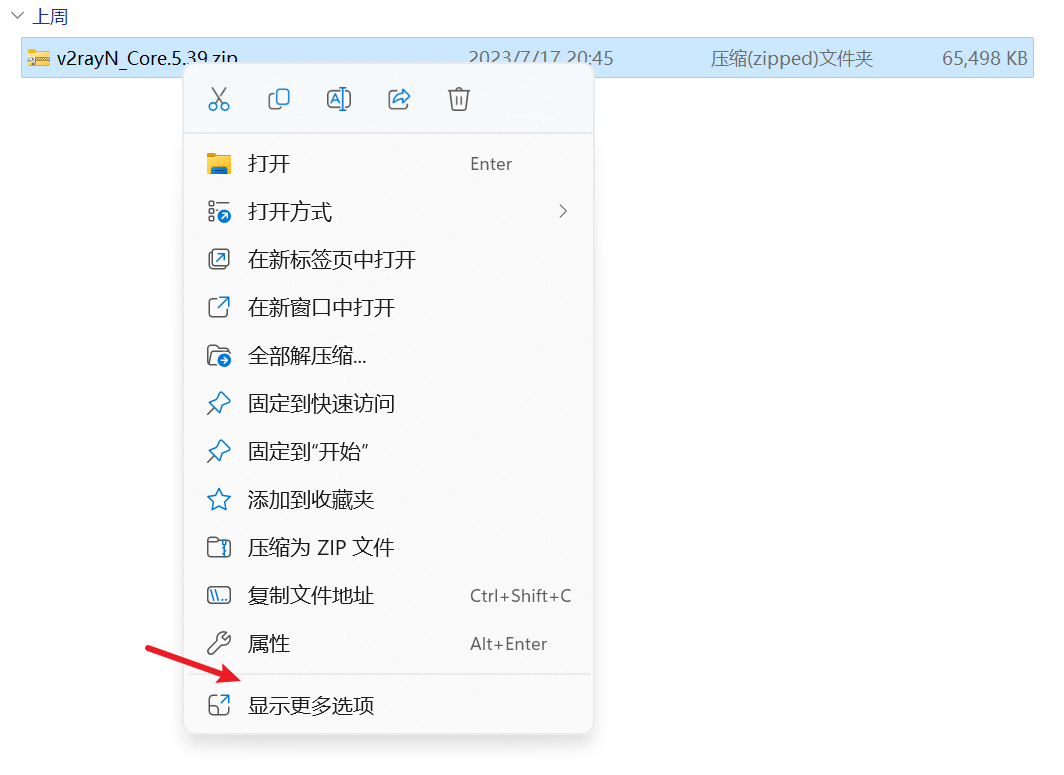Select 全部解压缩... option
The width and height of the screenshot is (1064, 775).
coord(388,356)
